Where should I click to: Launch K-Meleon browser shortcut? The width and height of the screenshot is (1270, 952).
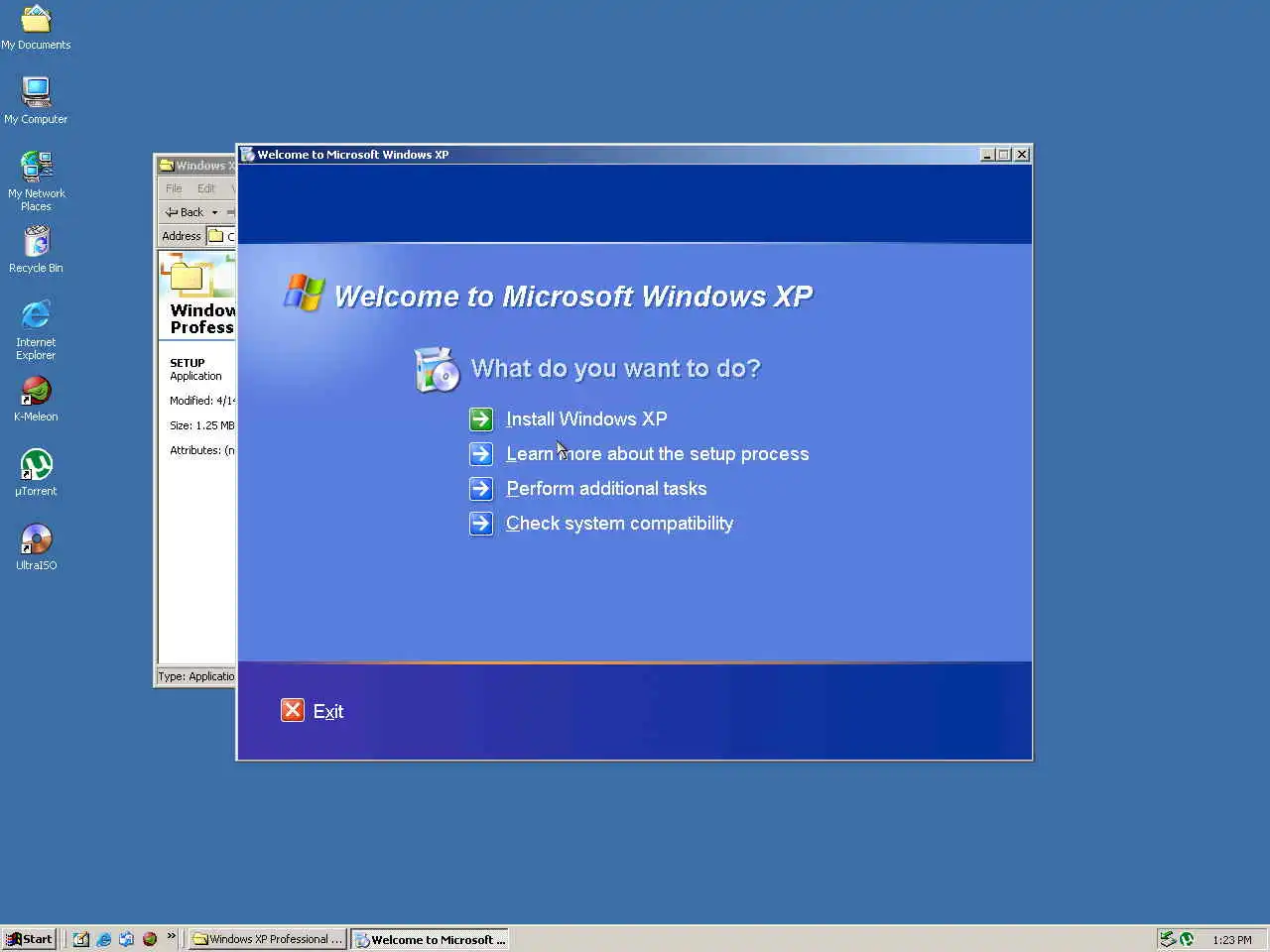(x=36, y=399)
